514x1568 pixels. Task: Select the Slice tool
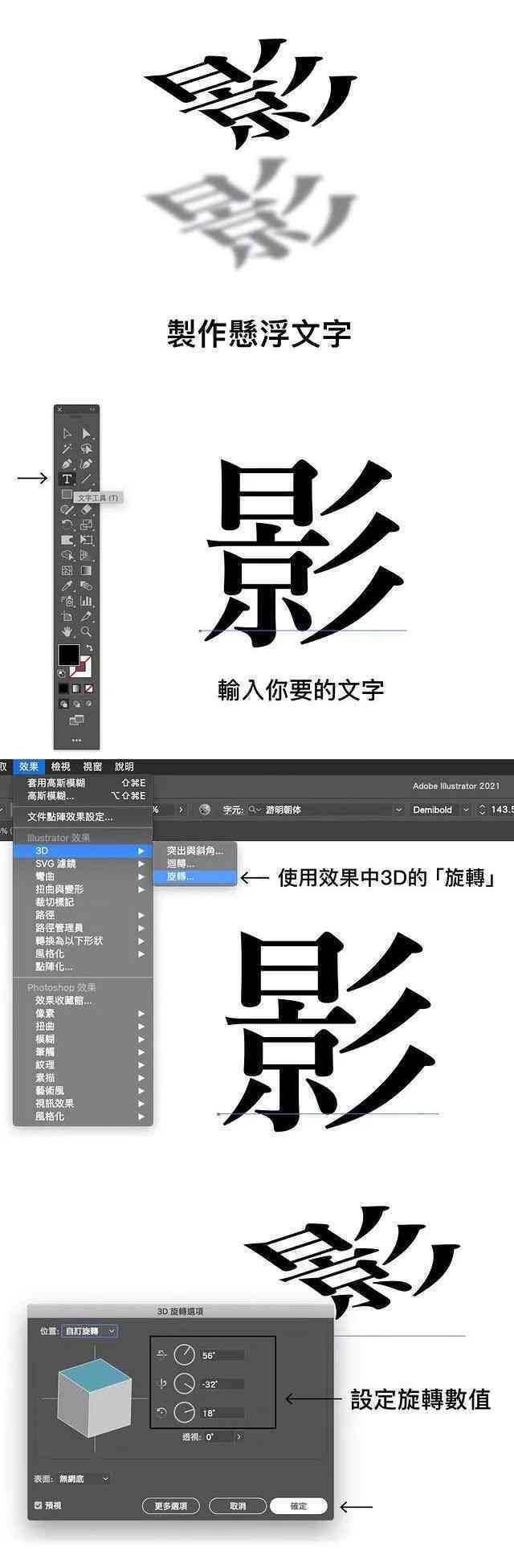(x=86, y=616)
